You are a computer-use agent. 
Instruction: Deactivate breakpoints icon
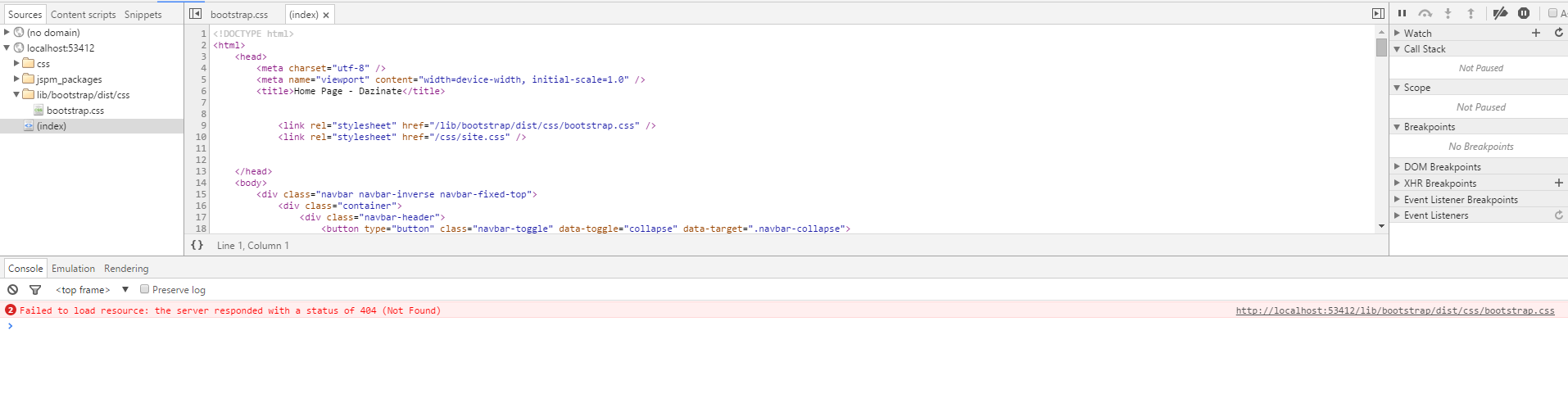[1500, 13]
